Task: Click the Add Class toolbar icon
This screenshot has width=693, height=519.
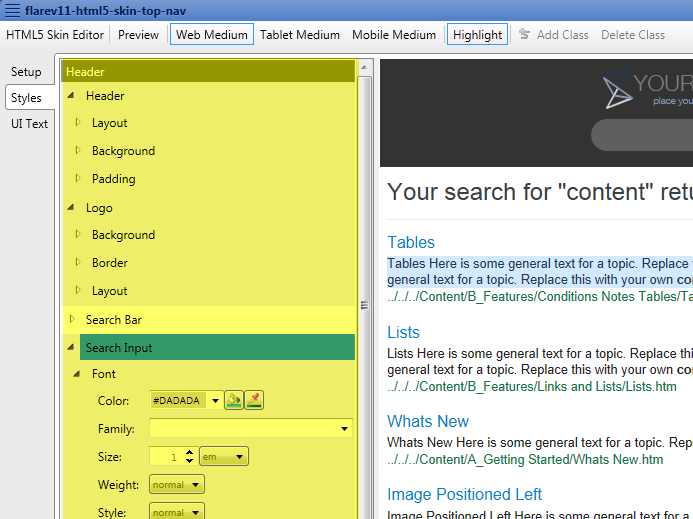Action: [525, 35]
